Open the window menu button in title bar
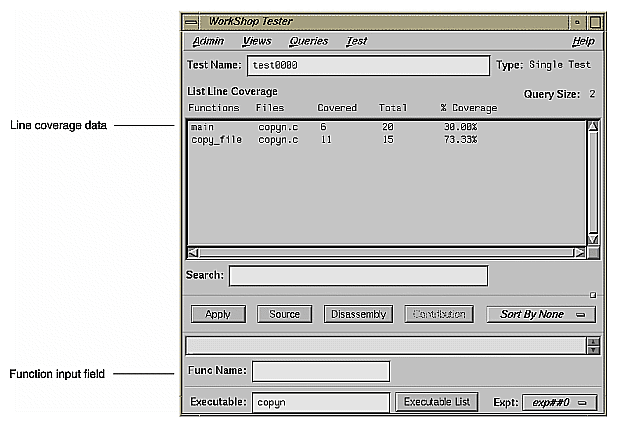 (191, 22)
